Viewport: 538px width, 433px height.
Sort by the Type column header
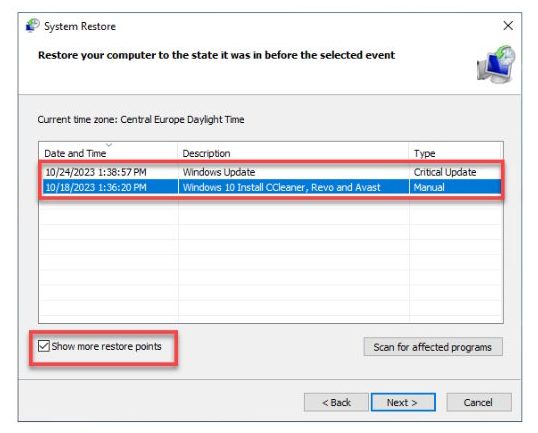pos(455,153)
